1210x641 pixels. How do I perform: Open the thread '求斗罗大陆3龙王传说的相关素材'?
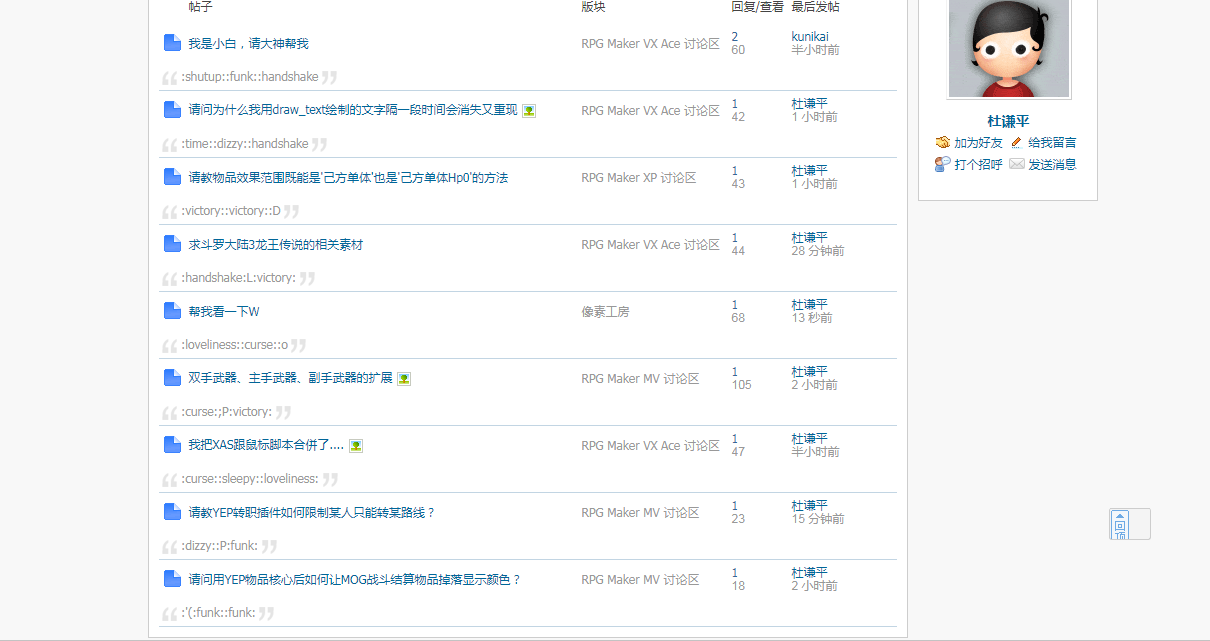pos(276,245)
